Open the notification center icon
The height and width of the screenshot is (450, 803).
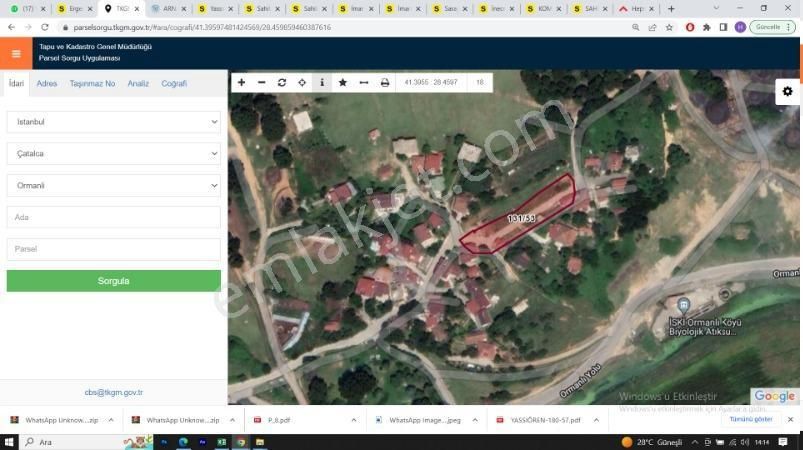tap(783, 442)
